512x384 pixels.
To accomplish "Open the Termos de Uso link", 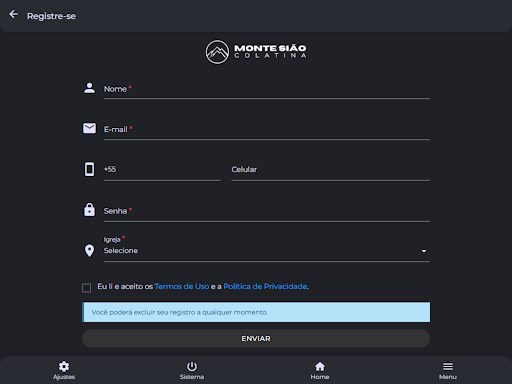I will click(x=182, y=286).
